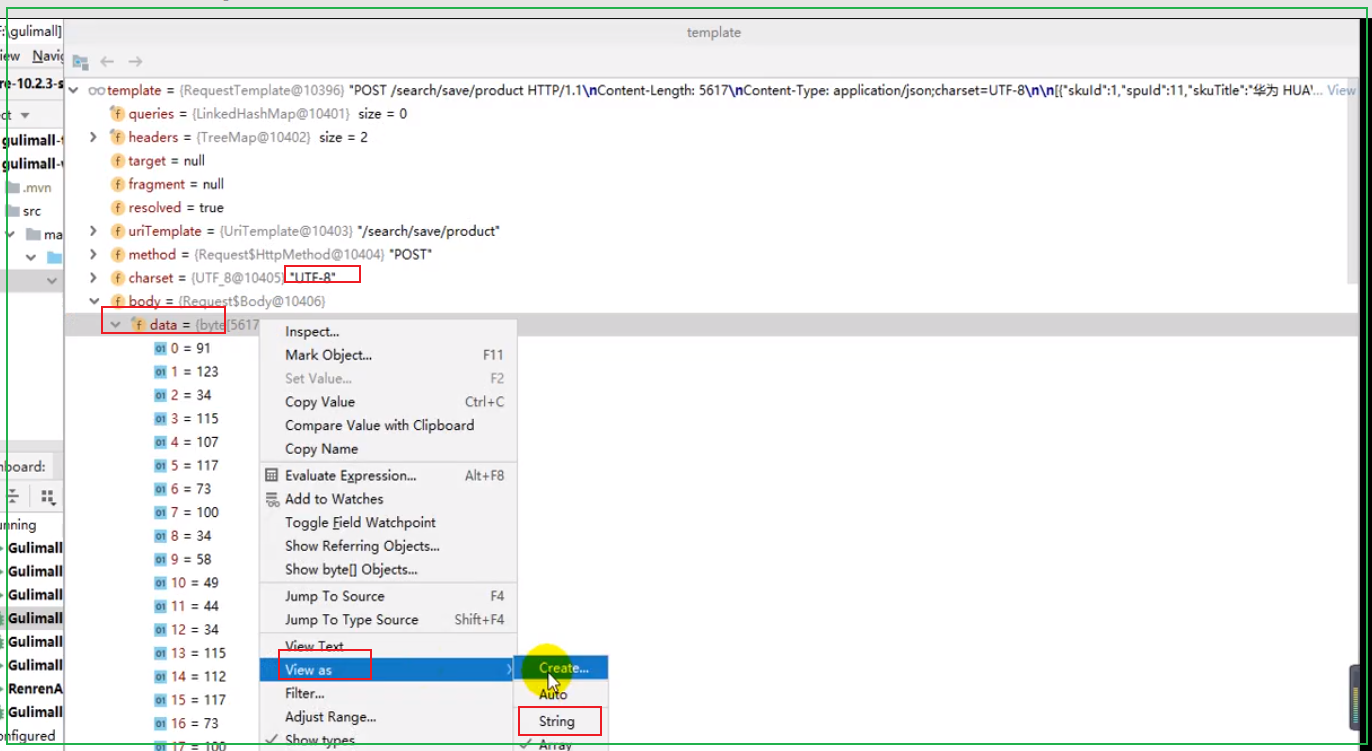Click the primitive icon for element 1 = 123
1372x751 pixels.
pos(161,372)
